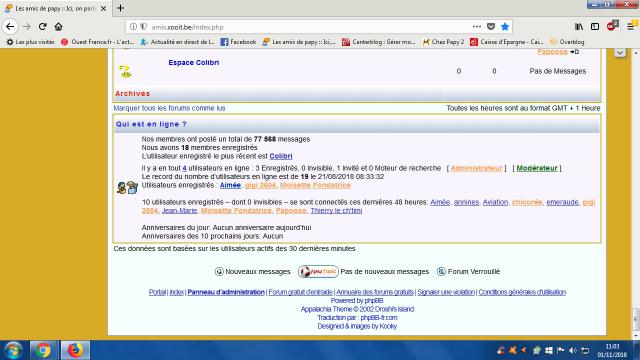640x360 pixels.
Task: Click Marquer tous les forums comme lus
Action: tap(169, 108)
